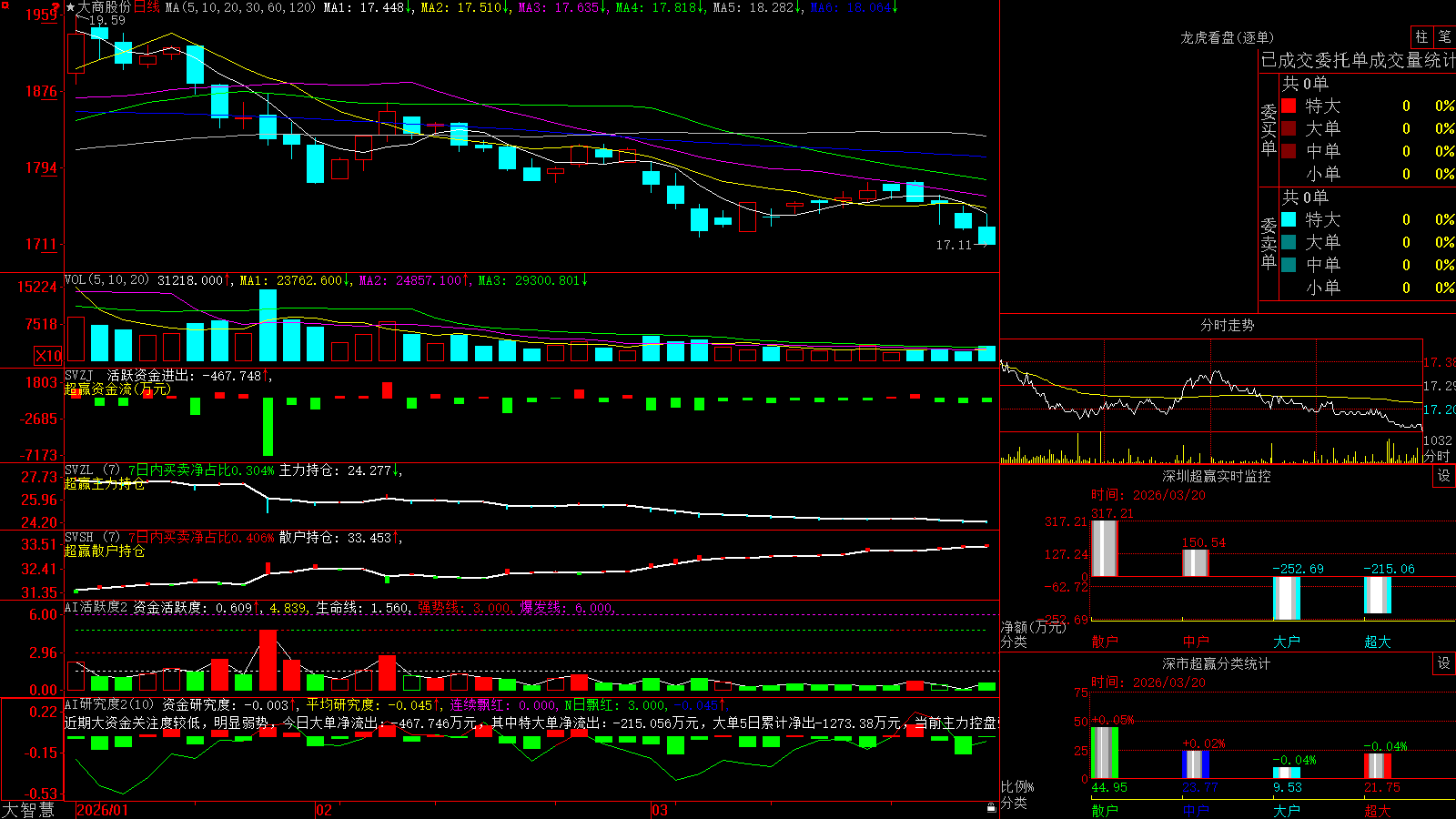Toggle the 柱 bar display mode

pyautogui.click(x=1421, y=36)
